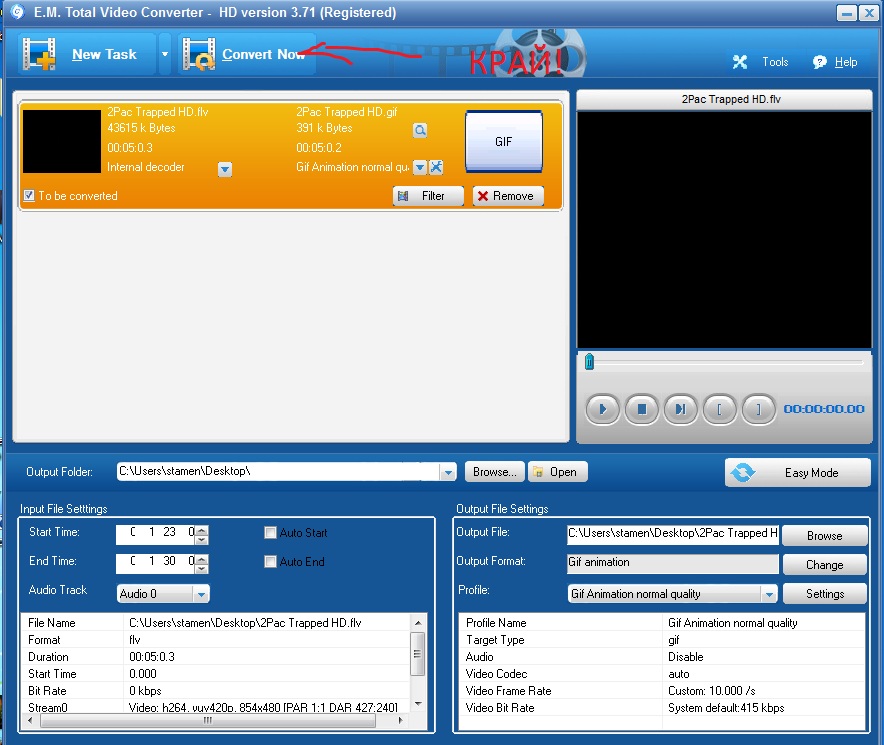
Task: Click the Convert Now film icon
Action: 199,54
